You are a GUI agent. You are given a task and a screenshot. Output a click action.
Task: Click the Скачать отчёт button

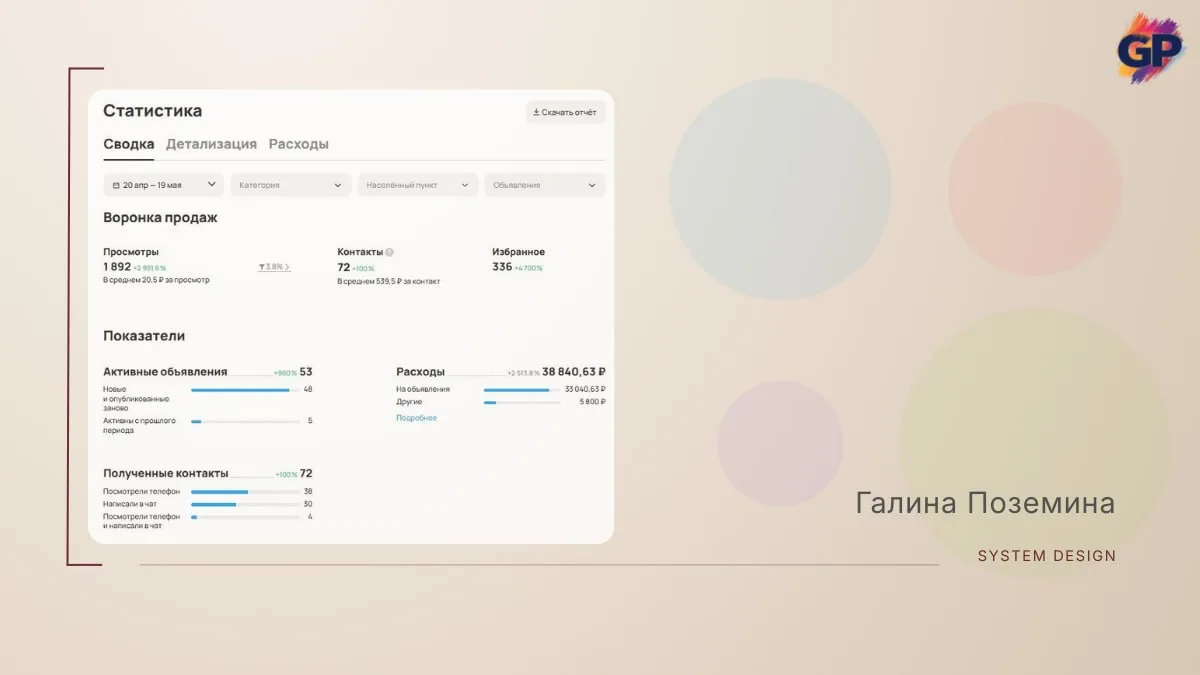[565, 112]
